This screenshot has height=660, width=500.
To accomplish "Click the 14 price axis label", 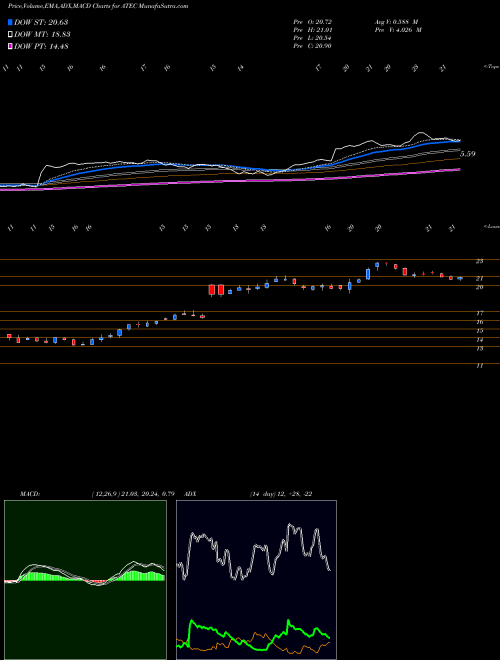I will 479,340.
